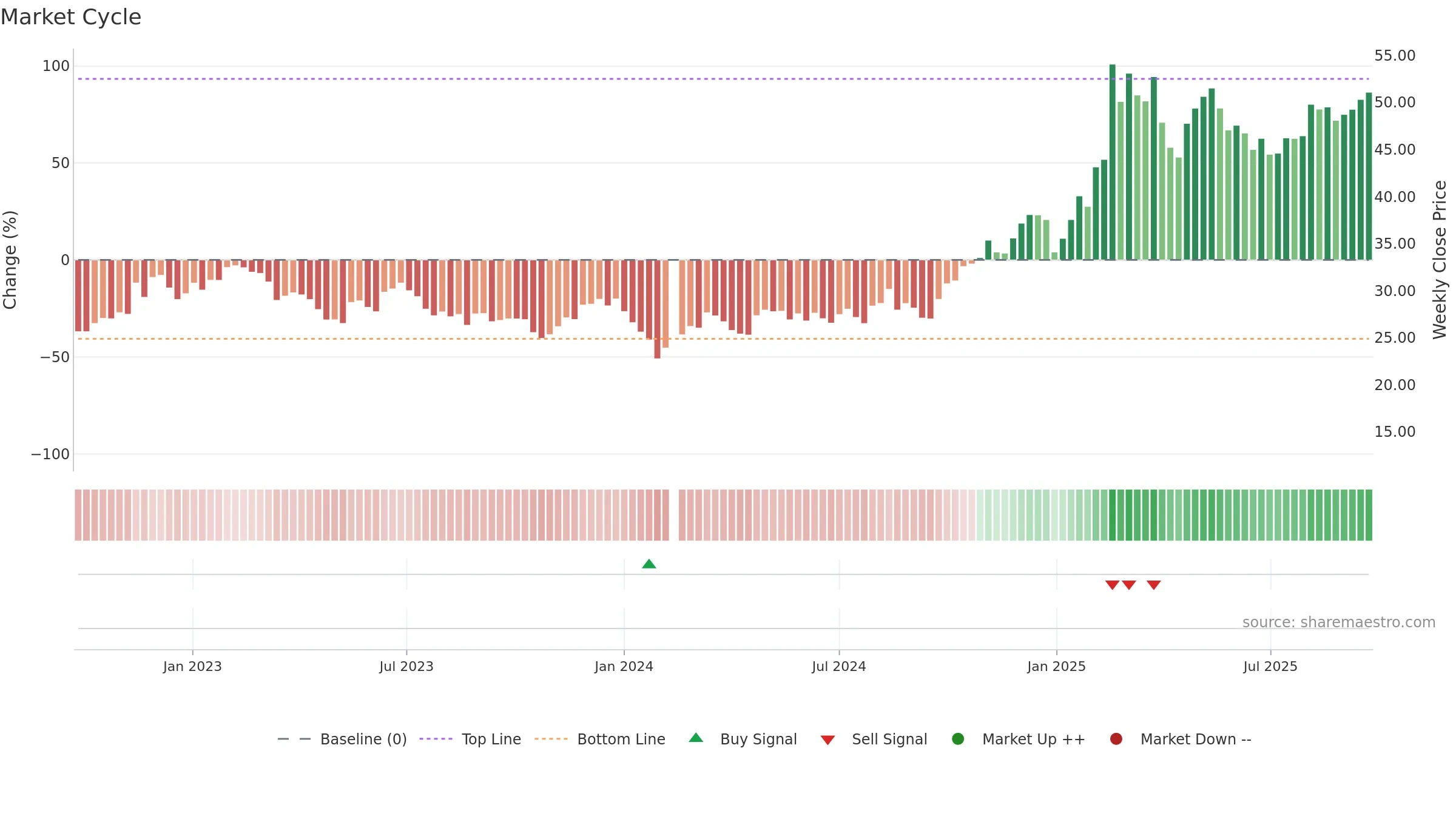Click the Weekly Close Price axis title

(x=1440, y=260)
